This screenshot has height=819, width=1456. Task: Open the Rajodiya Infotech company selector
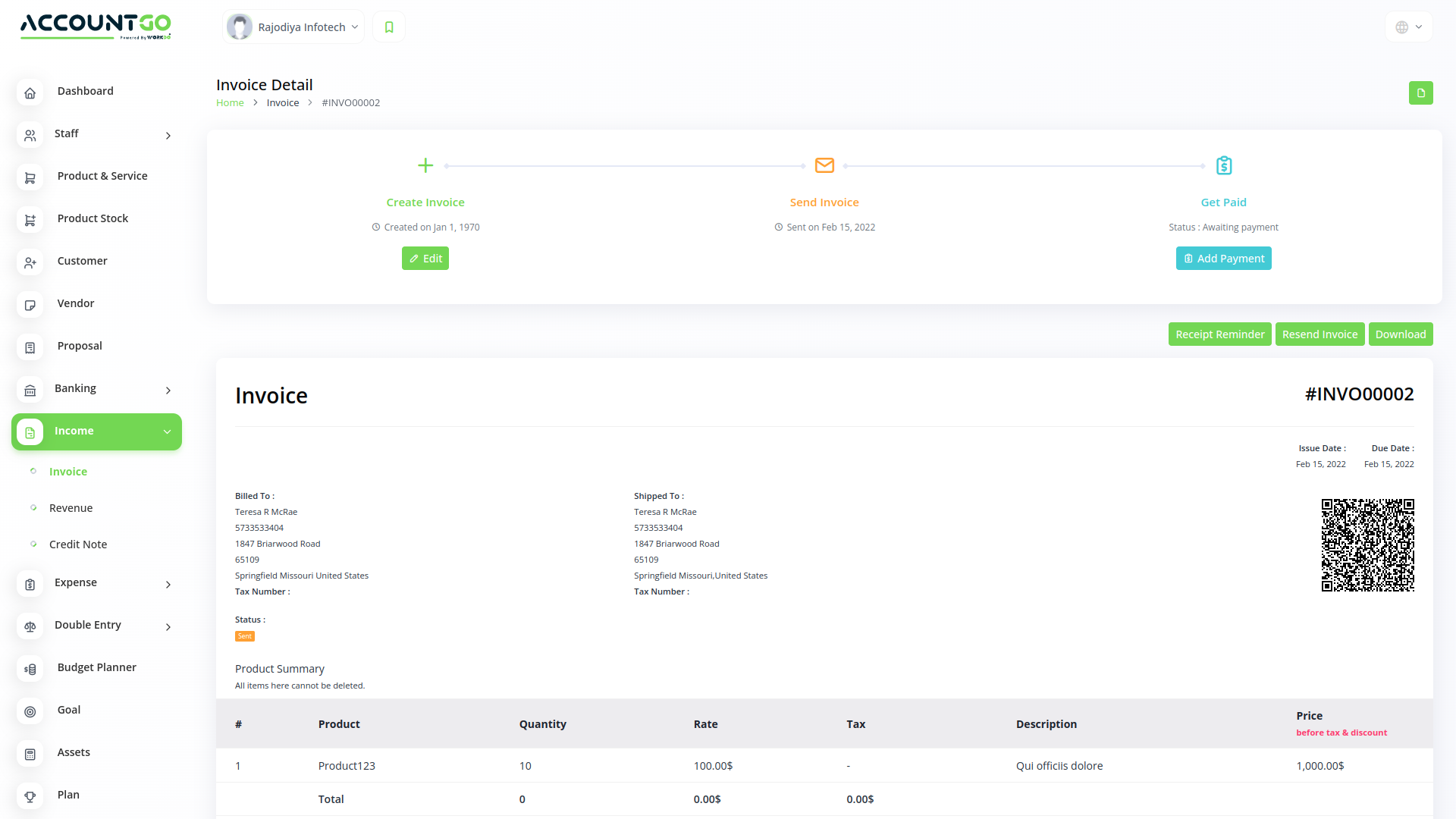pos(293,26)
